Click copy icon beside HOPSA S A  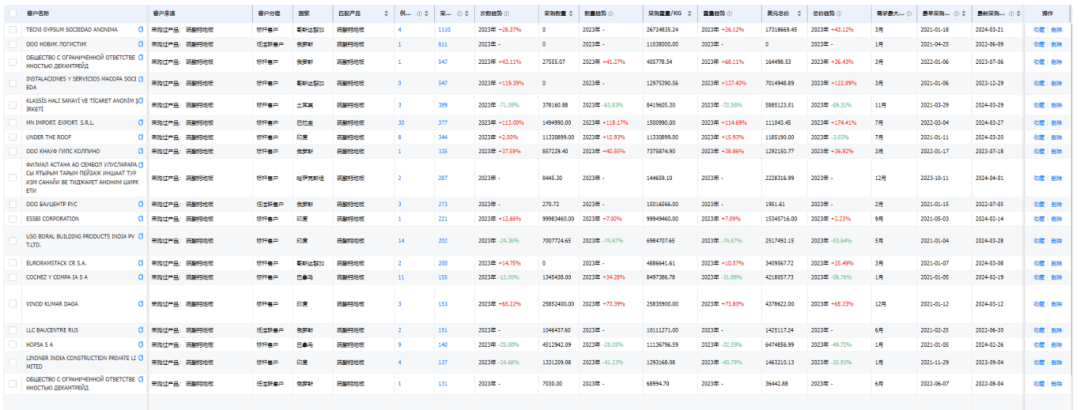coord(141,344)
